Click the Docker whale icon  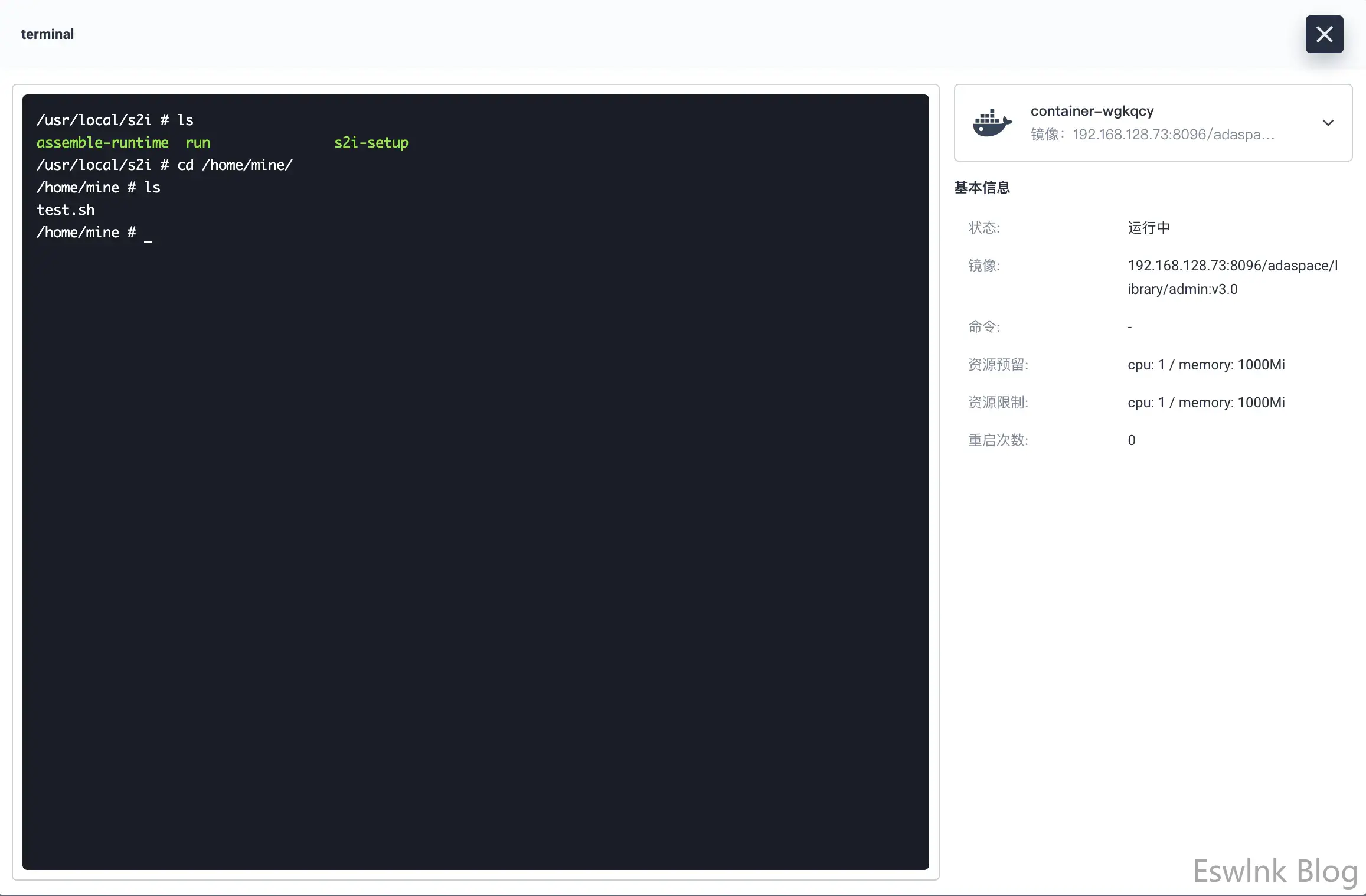992,123
